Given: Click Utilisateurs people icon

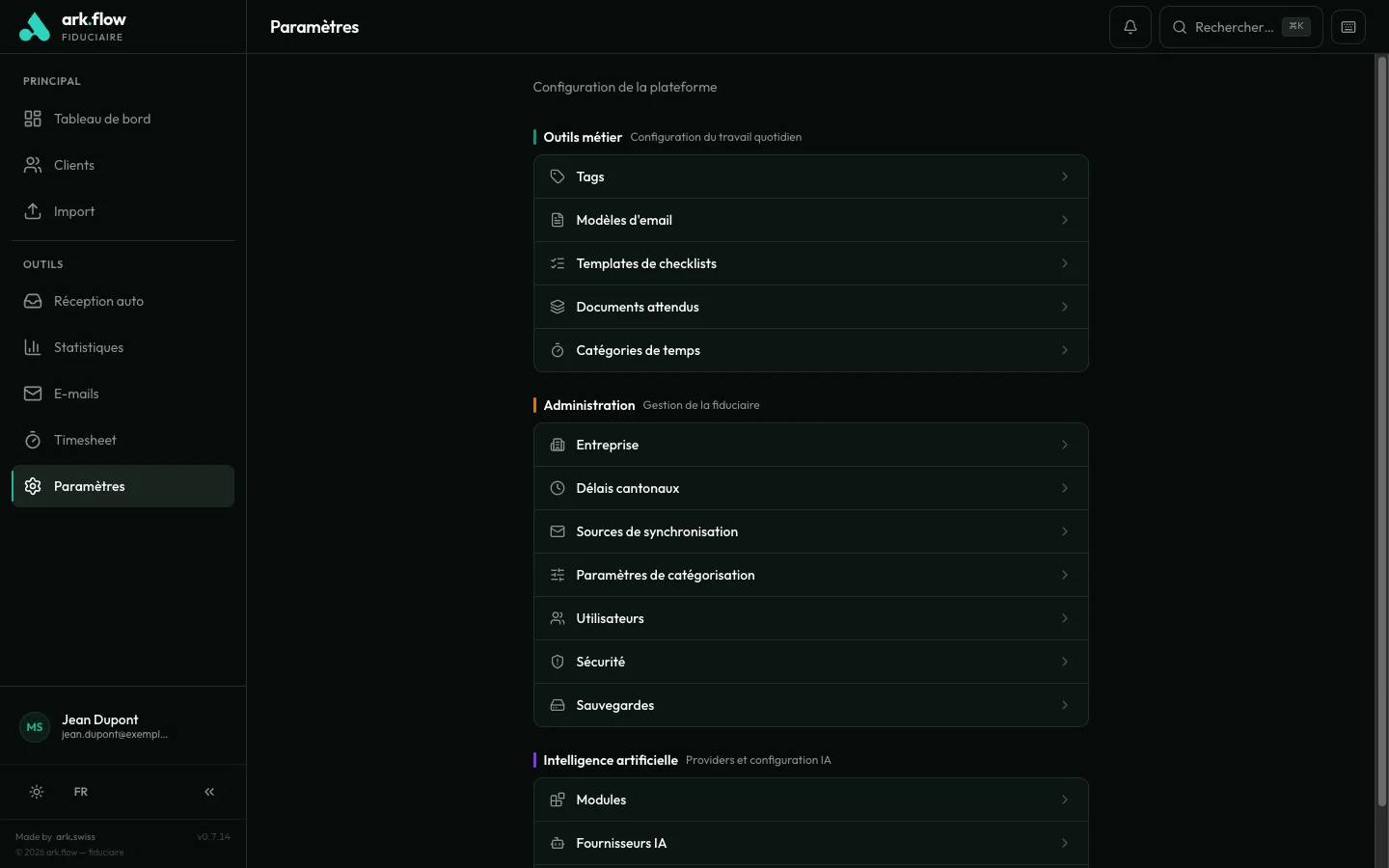Looking at the screenshot, I should [558, 618].
